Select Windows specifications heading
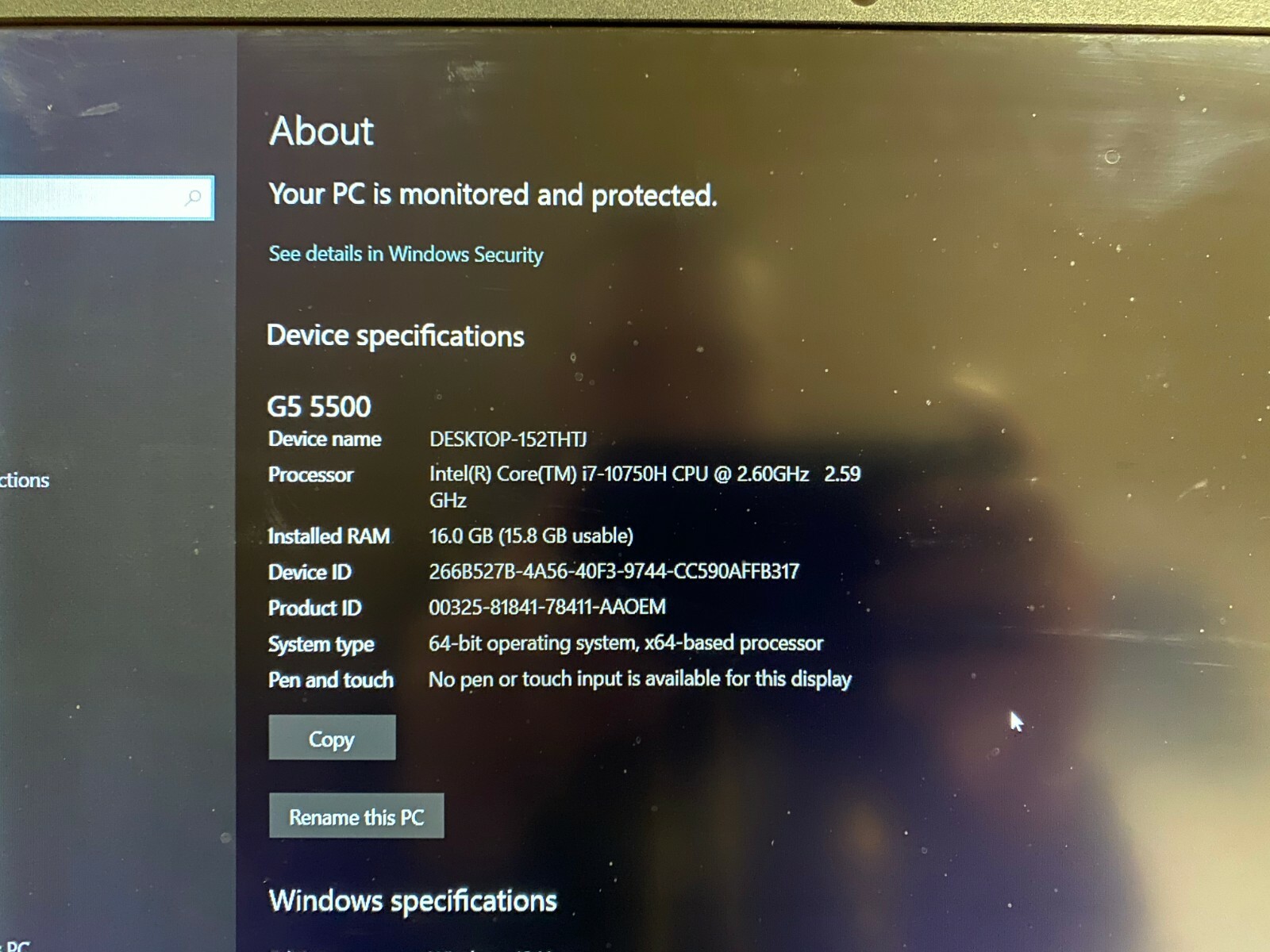Image resolution: width=1270 pixels, height=952 pixels. tap(413, 901)
